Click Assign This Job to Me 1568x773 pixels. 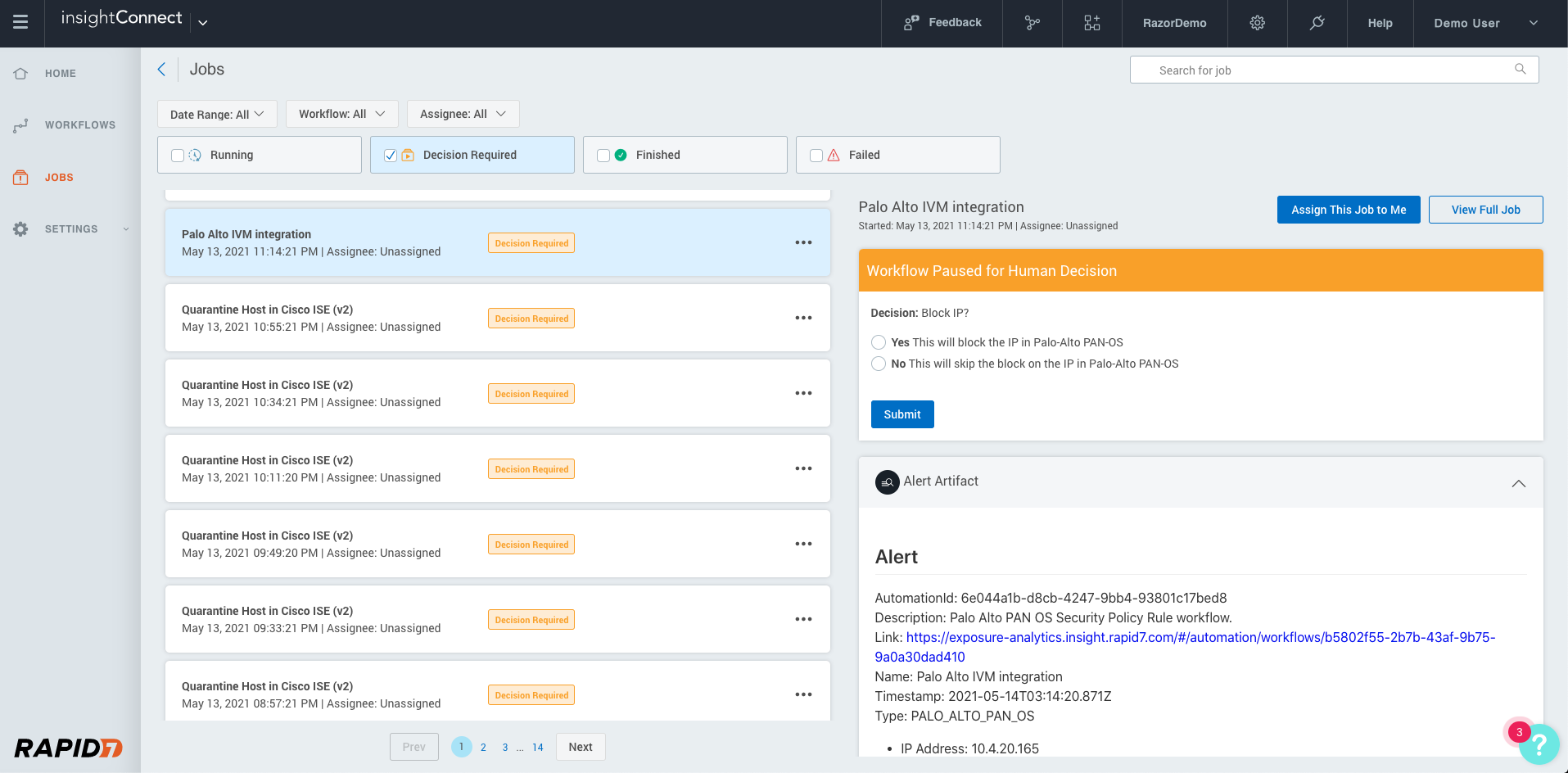click(1349, 210)
